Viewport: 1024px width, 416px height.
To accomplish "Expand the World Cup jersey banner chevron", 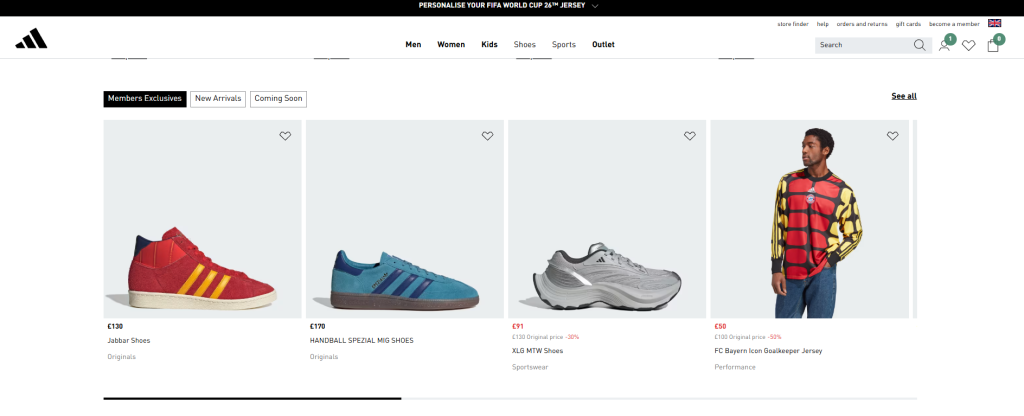I will point(595,6).
